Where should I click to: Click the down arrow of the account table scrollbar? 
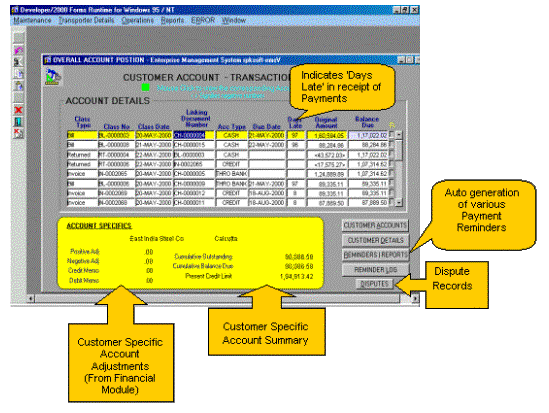pos(399,203)
